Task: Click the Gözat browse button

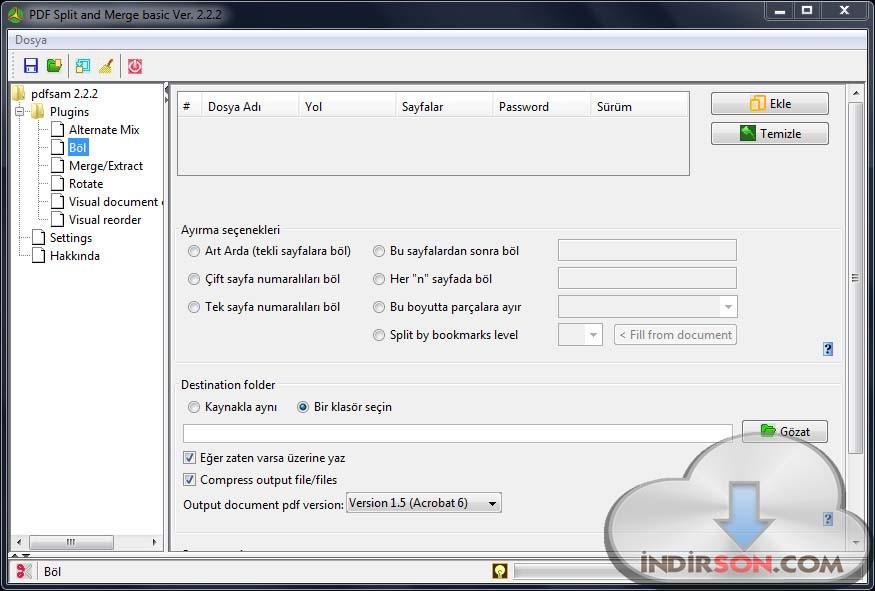Action: (x=785, y=431)
